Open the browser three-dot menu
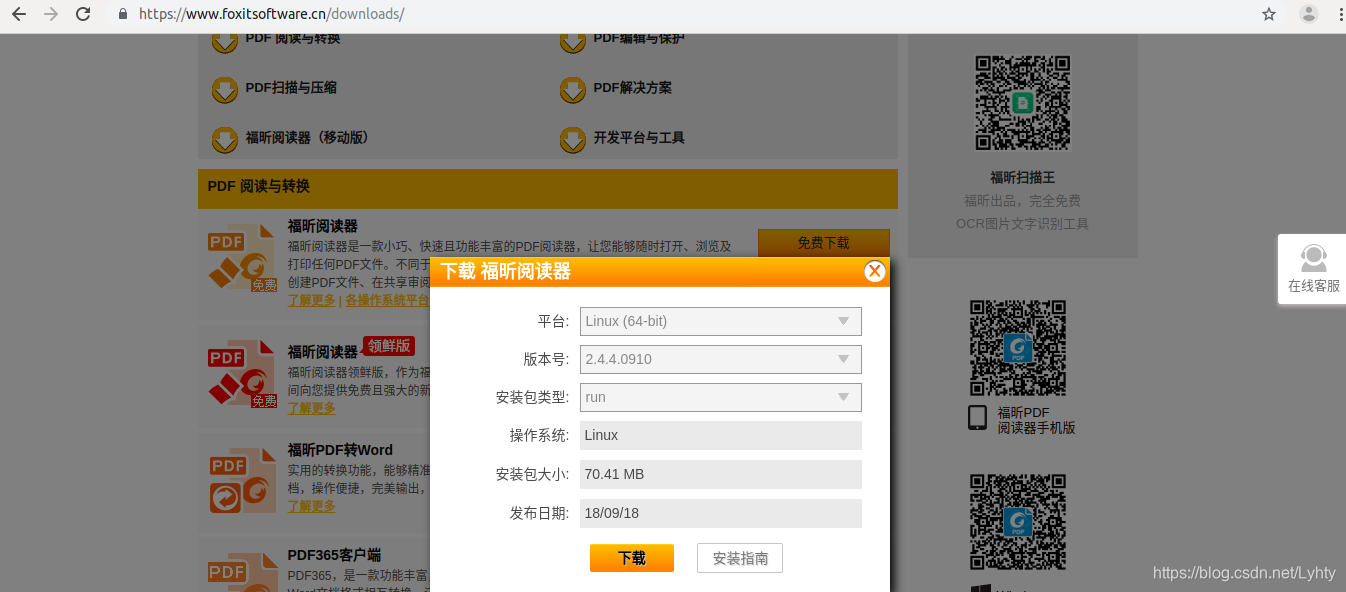The image size is (1346, 592). [x=1339, y=14]
